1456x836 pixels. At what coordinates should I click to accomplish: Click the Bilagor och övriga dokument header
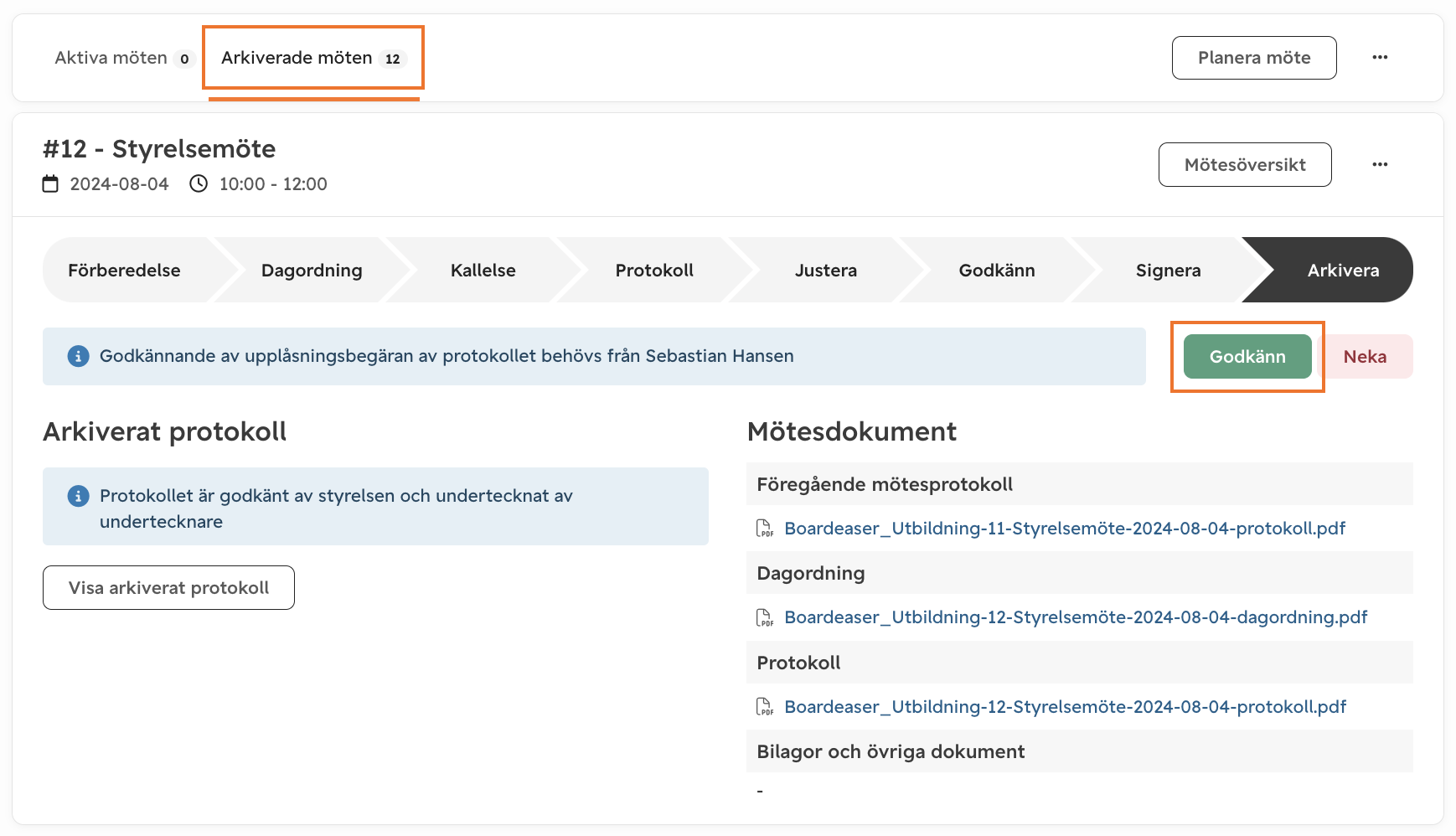click(1080, 751)
